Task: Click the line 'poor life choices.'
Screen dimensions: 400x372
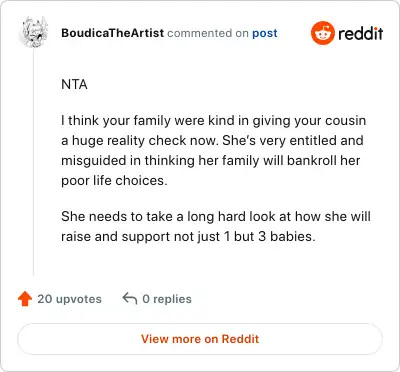Action: [x=114, y=181]
